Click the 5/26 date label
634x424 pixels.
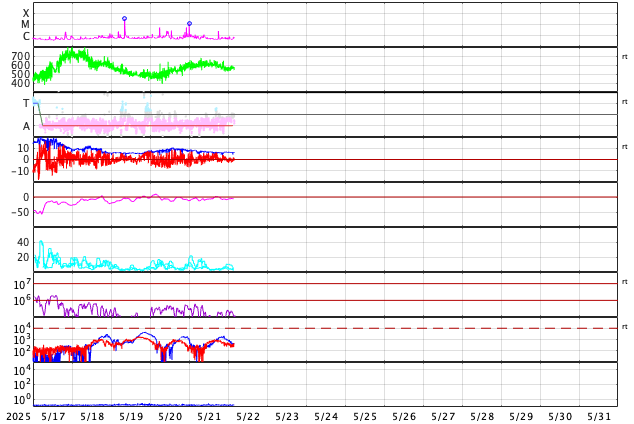pyautogui.click(x=404, y=417)
